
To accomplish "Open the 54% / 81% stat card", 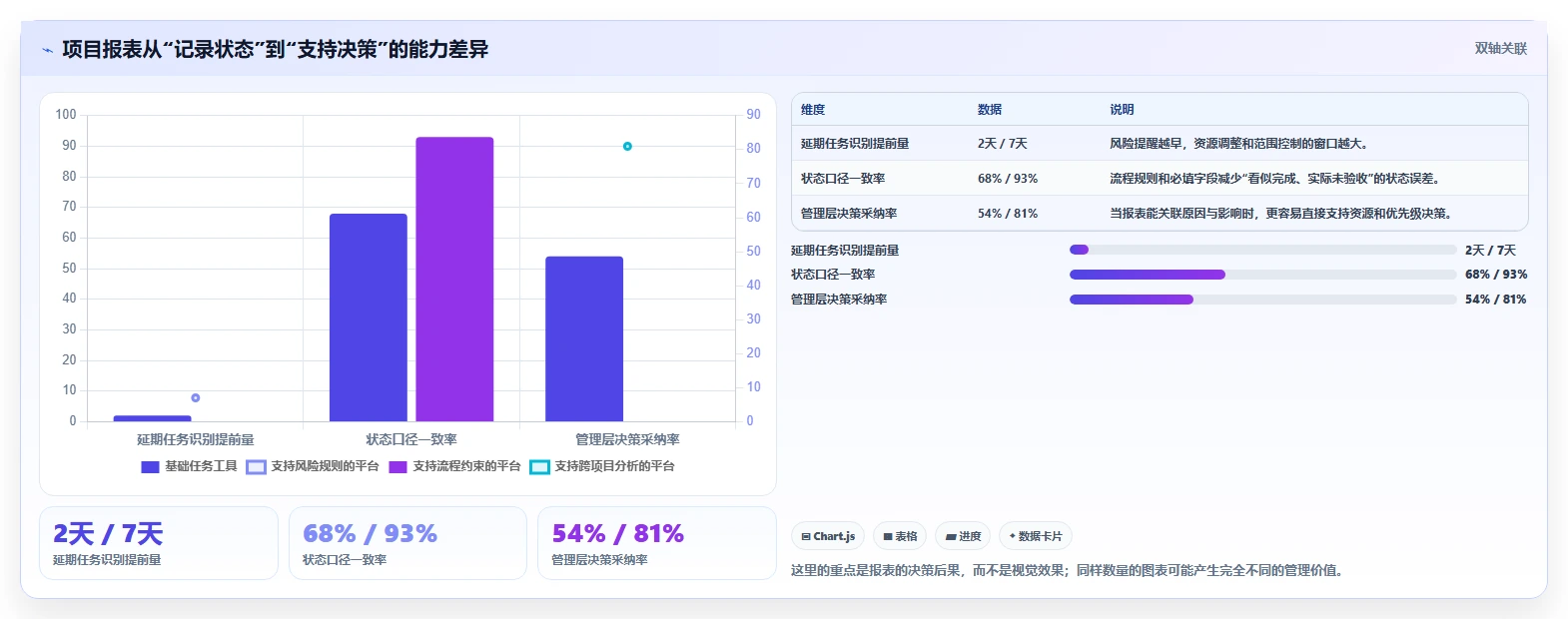I will click(x=657, y=543).
